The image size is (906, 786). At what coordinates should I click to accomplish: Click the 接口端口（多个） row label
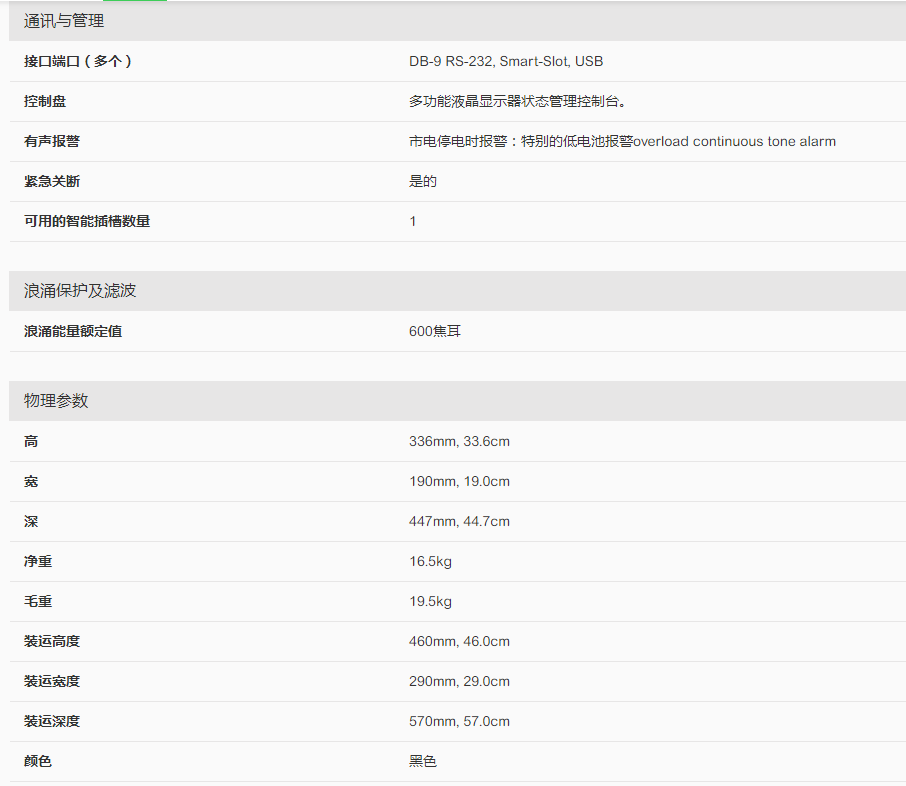coord(78,61)
